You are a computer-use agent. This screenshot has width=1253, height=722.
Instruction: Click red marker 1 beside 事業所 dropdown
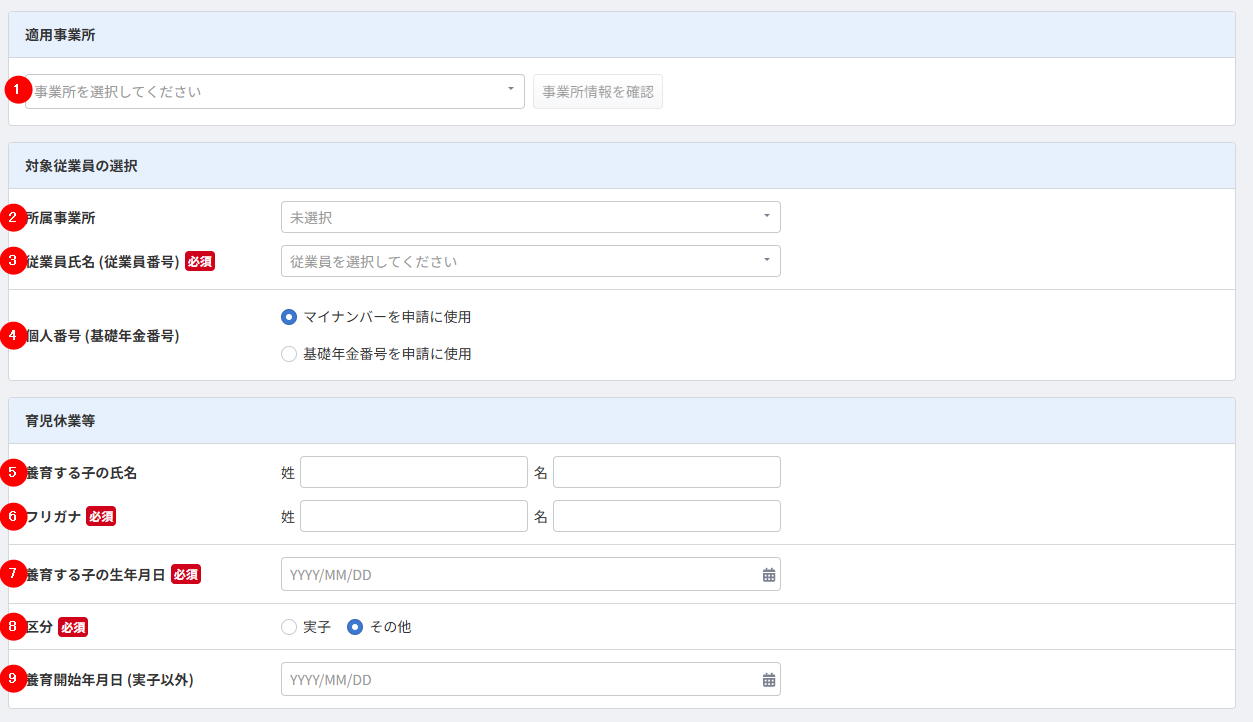[18, 89]
